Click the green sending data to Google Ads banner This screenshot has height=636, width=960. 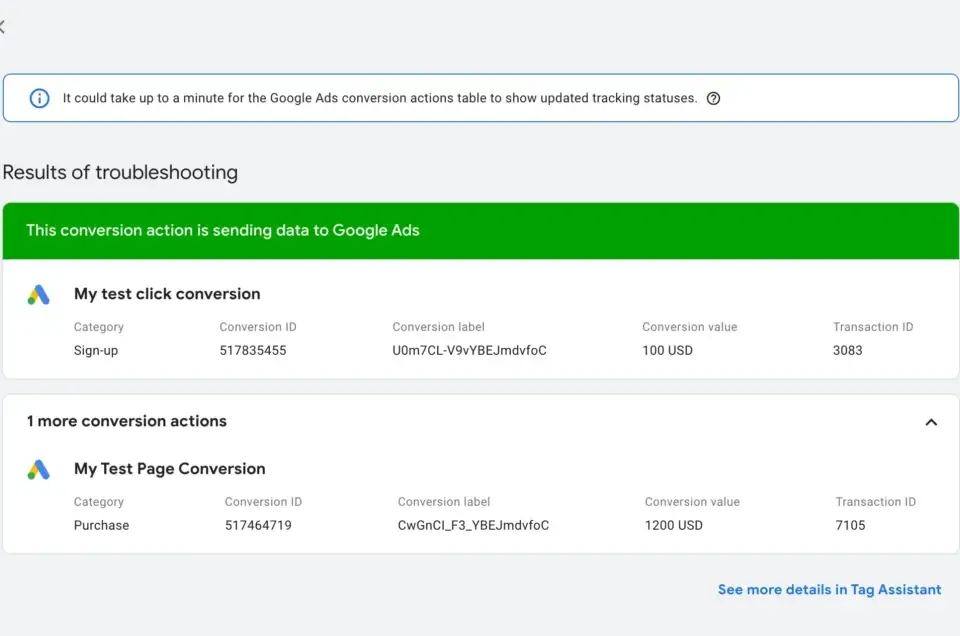[x=481, y=231]
